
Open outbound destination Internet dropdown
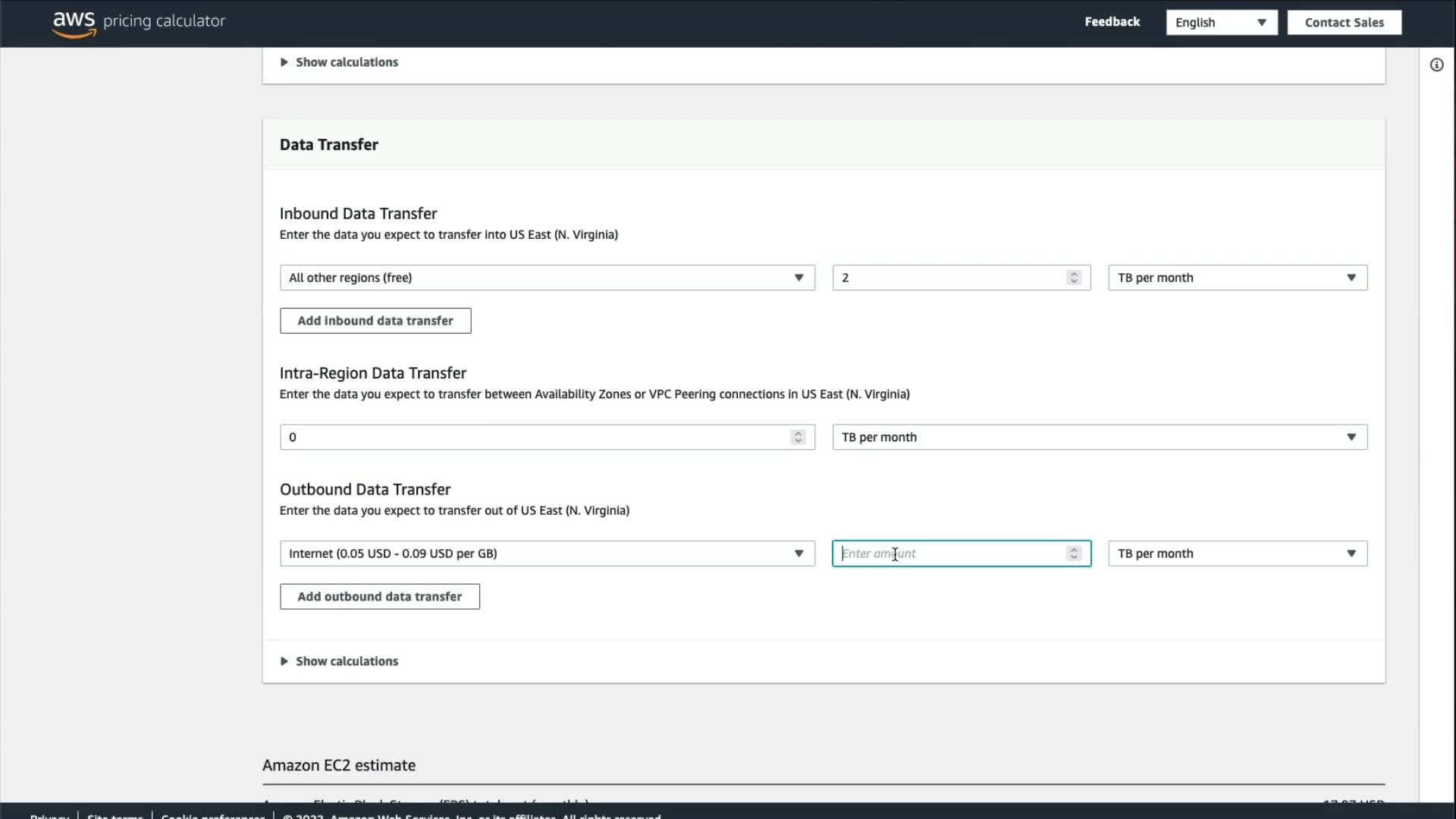[547, 554]
